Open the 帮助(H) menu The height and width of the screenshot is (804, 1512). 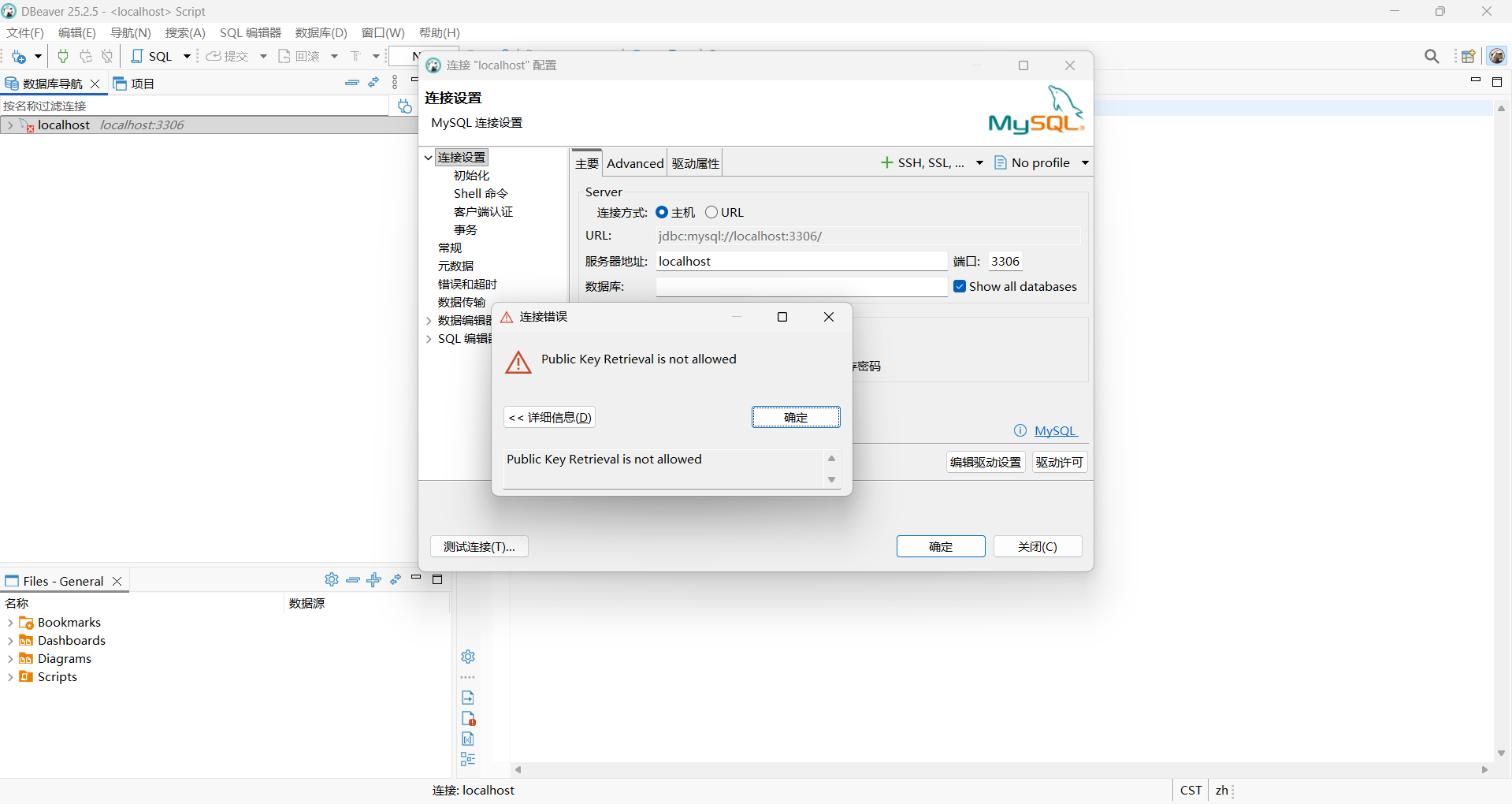440,32
